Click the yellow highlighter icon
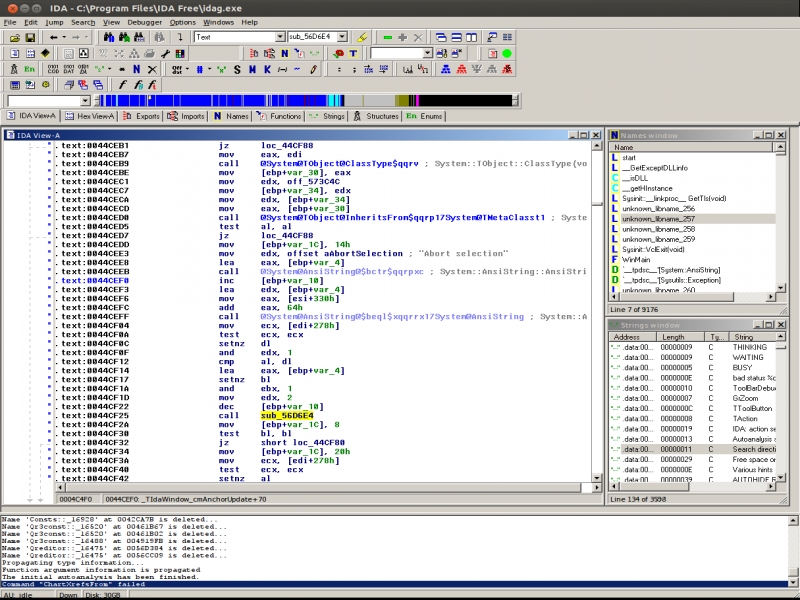This screenshot has height=600, width=800. [362, 37]
